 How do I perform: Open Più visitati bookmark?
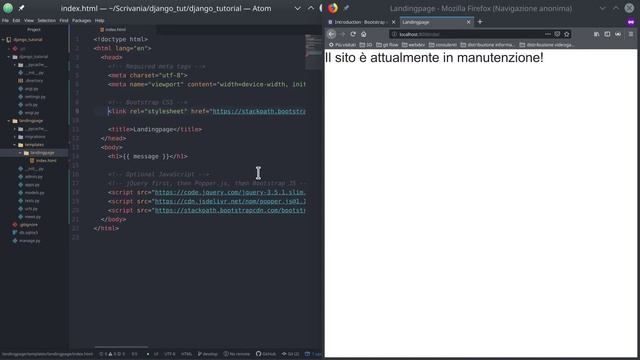click(x=342, y=44)
